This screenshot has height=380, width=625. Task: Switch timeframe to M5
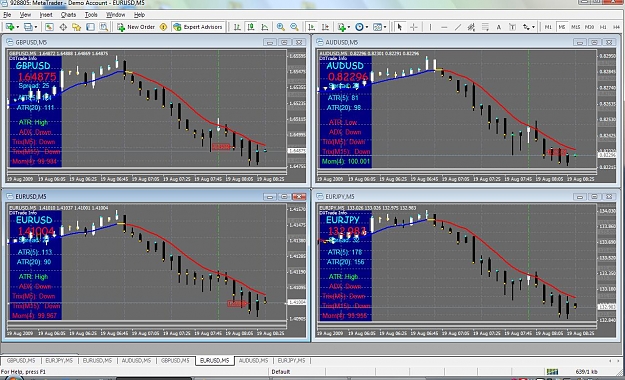point(562,27)
